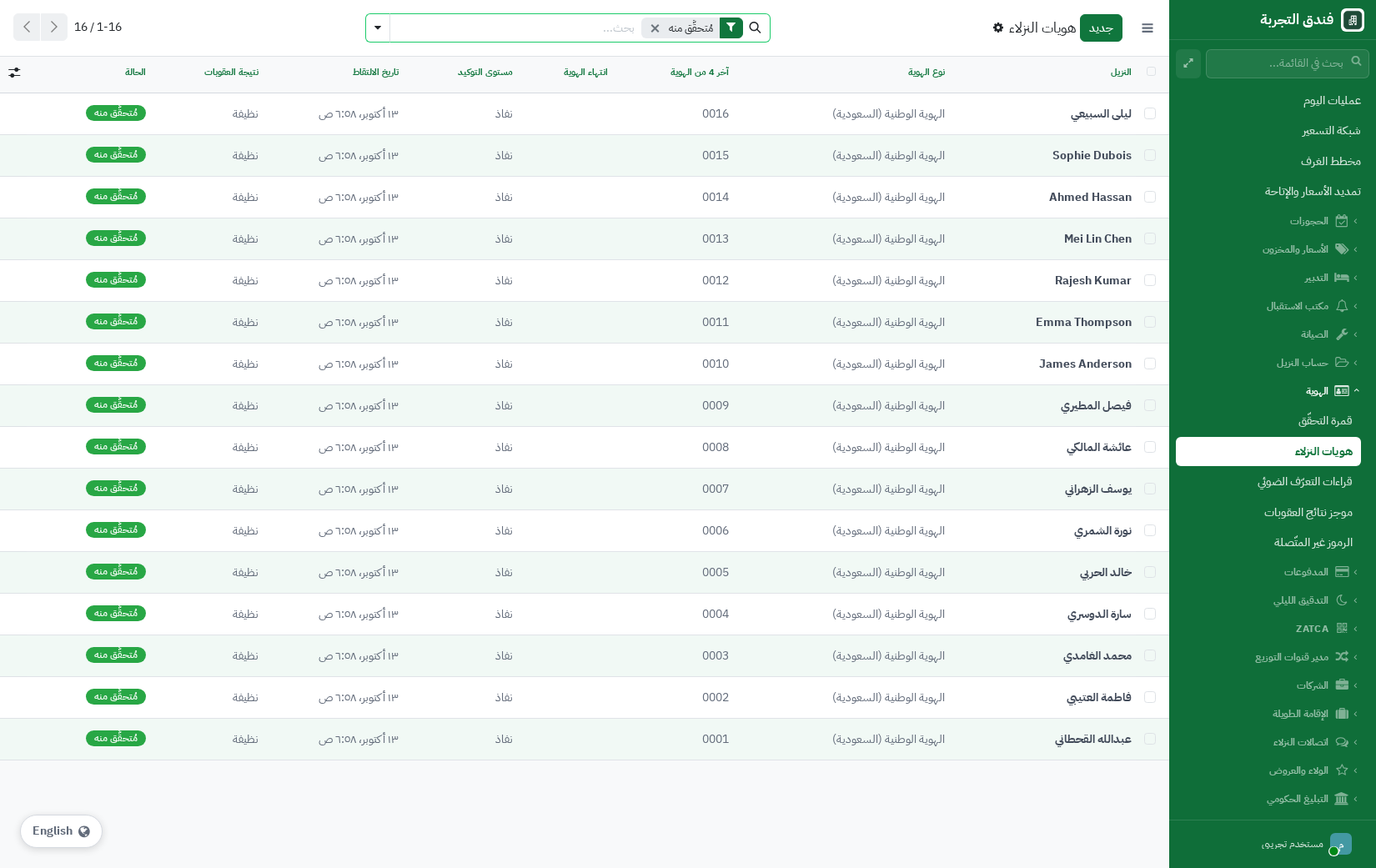Click the sidebar بحث في القائمة search field
1376x868 pixels.
coord(1288,63)
